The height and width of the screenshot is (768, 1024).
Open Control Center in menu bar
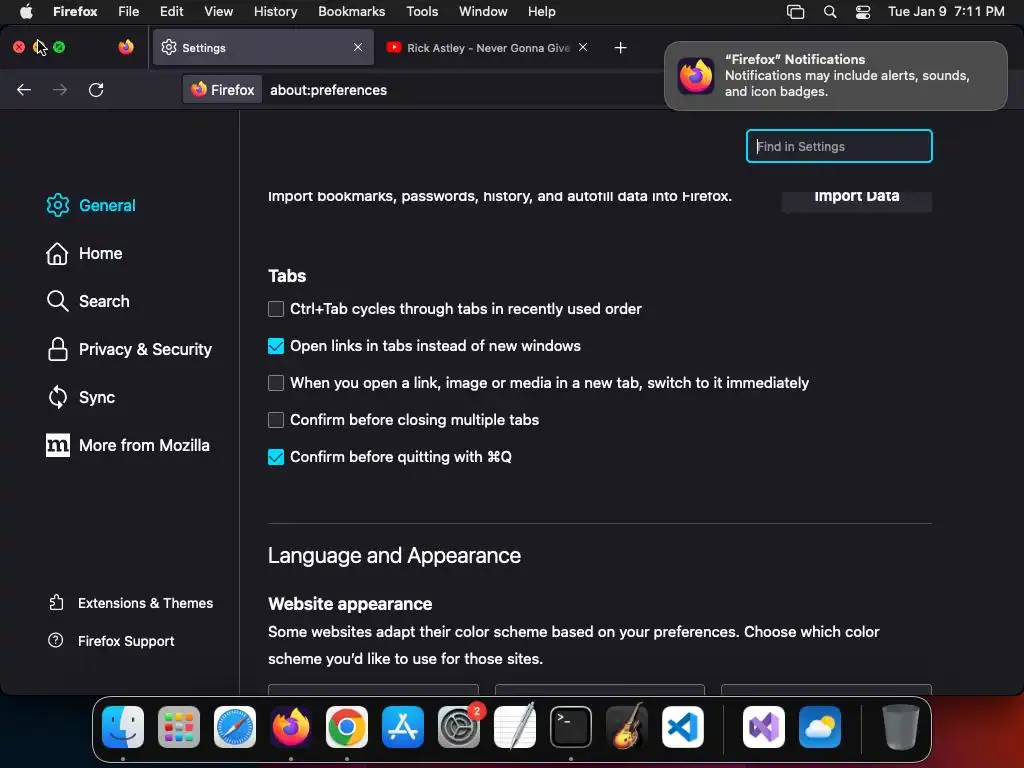click(x=863, y=12)
